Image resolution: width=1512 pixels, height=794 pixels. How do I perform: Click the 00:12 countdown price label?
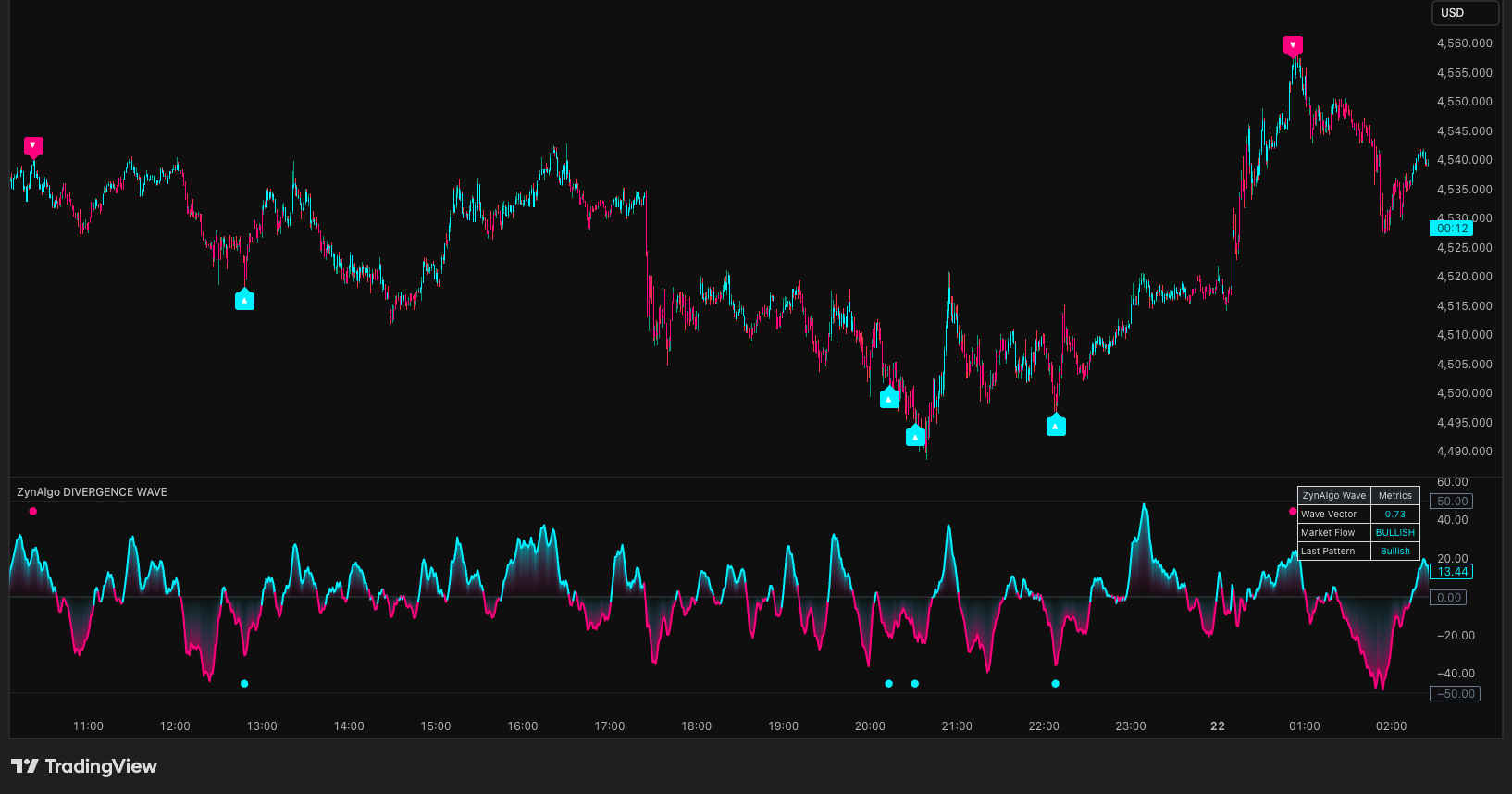[x=1452, y=229]
